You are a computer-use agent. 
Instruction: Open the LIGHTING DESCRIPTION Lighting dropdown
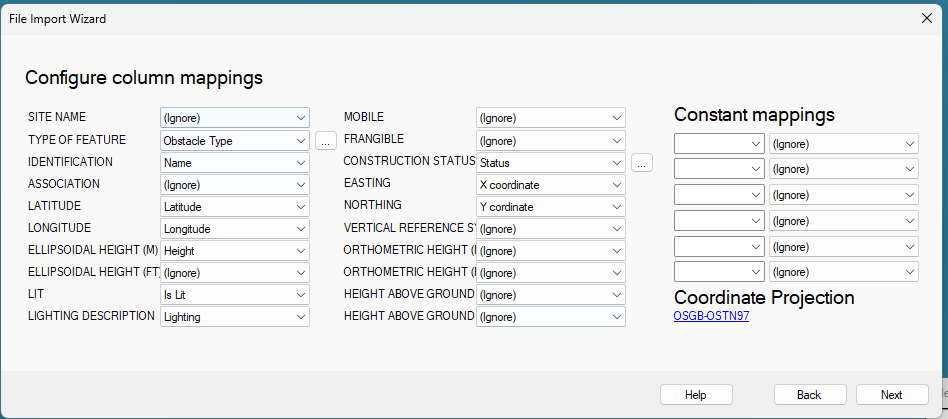click(234, 317)
